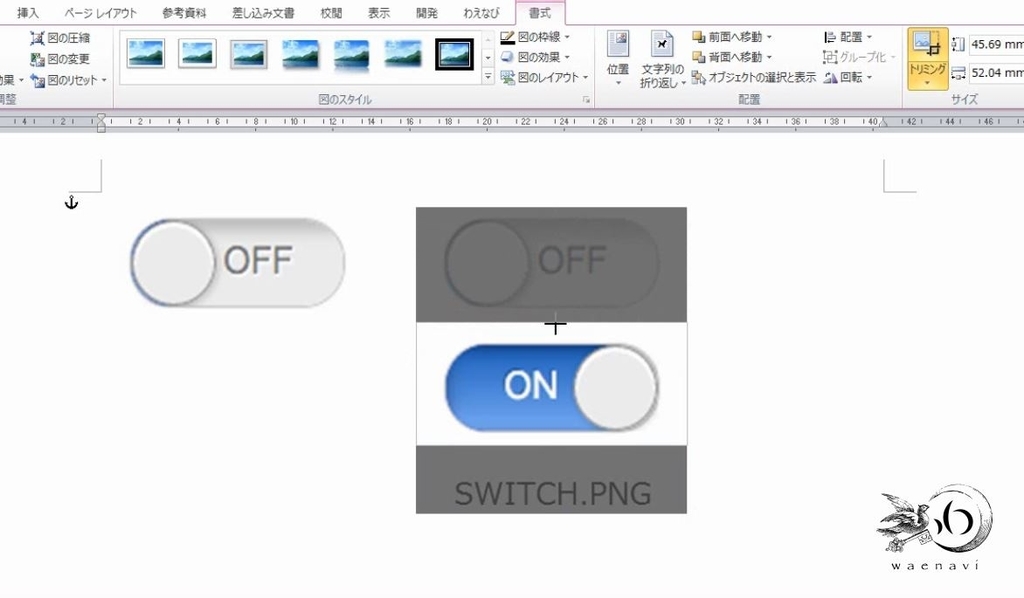Open the 図のスタイル dialog launcher
Viewport: 1024px width, 598px height.
586,100
